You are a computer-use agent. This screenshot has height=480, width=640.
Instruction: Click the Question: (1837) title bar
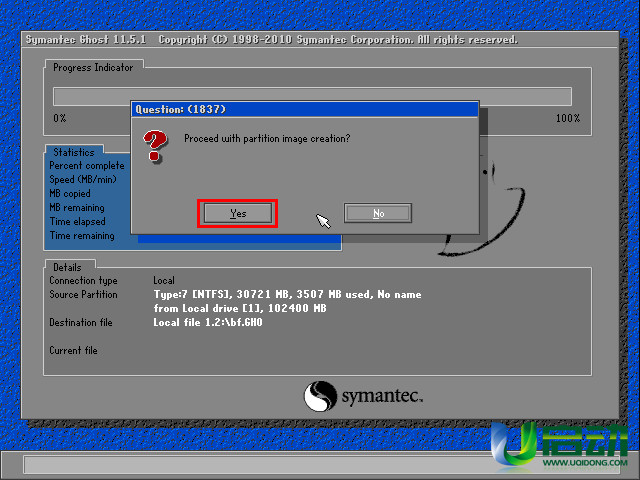pyautogui.click(x=305, y=109)
